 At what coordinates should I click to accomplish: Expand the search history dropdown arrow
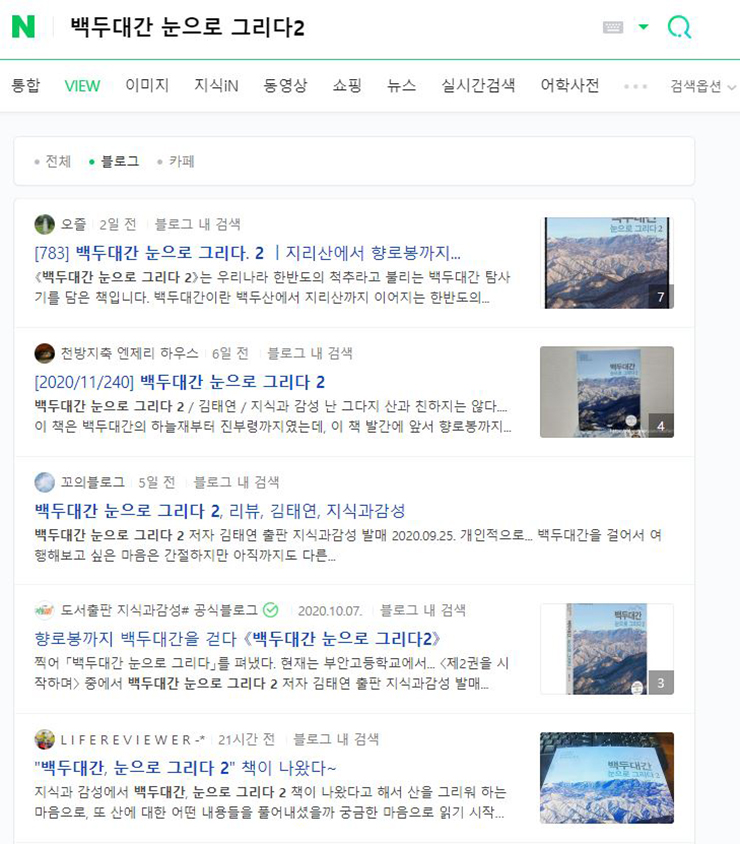[643, 26]
